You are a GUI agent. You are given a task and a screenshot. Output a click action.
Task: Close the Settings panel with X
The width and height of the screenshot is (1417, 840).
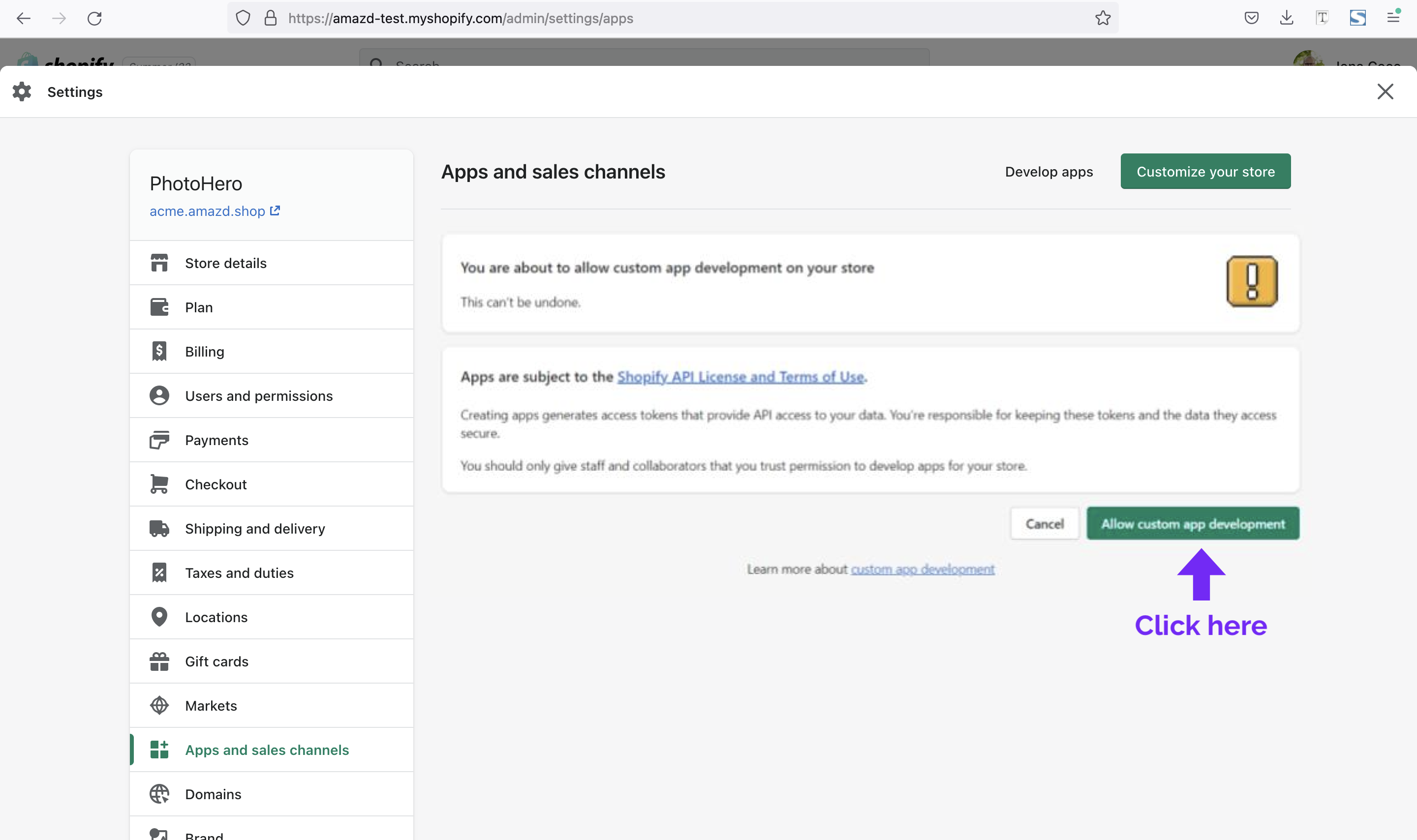pyautogui.click(x=1385, y=91)
